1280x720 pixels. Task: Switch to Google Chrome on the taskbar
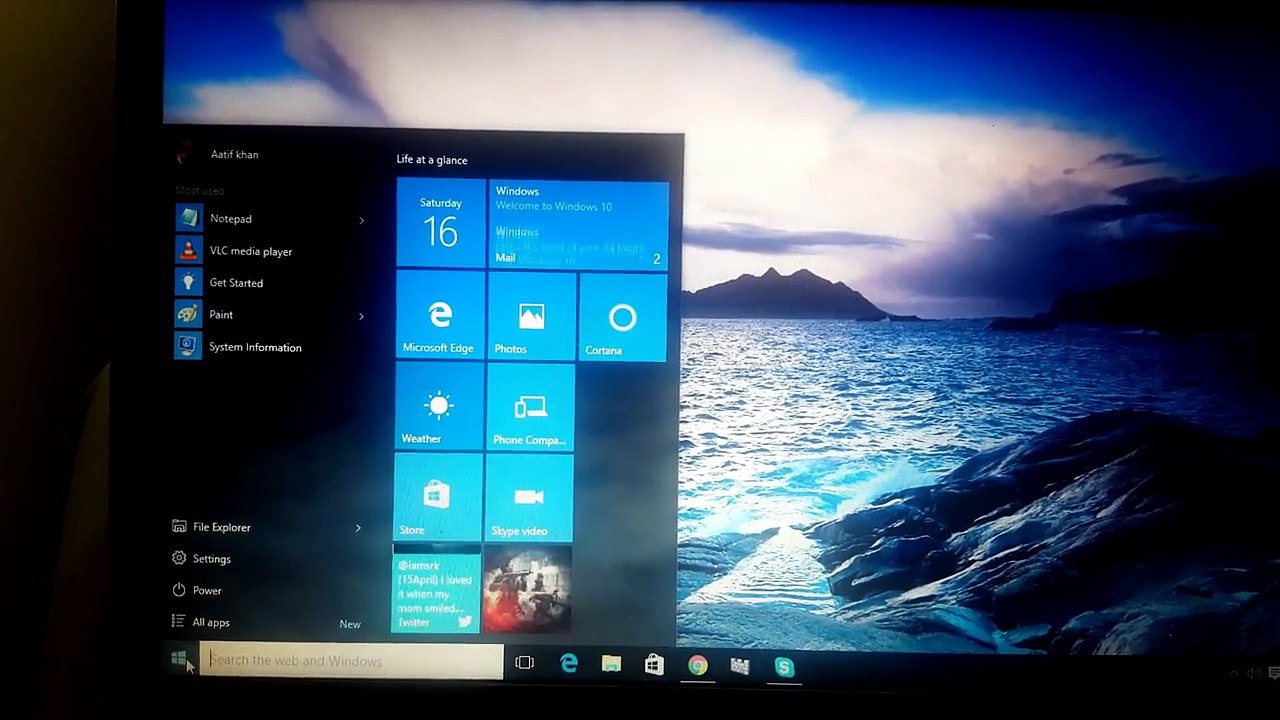tap(698, 666)
